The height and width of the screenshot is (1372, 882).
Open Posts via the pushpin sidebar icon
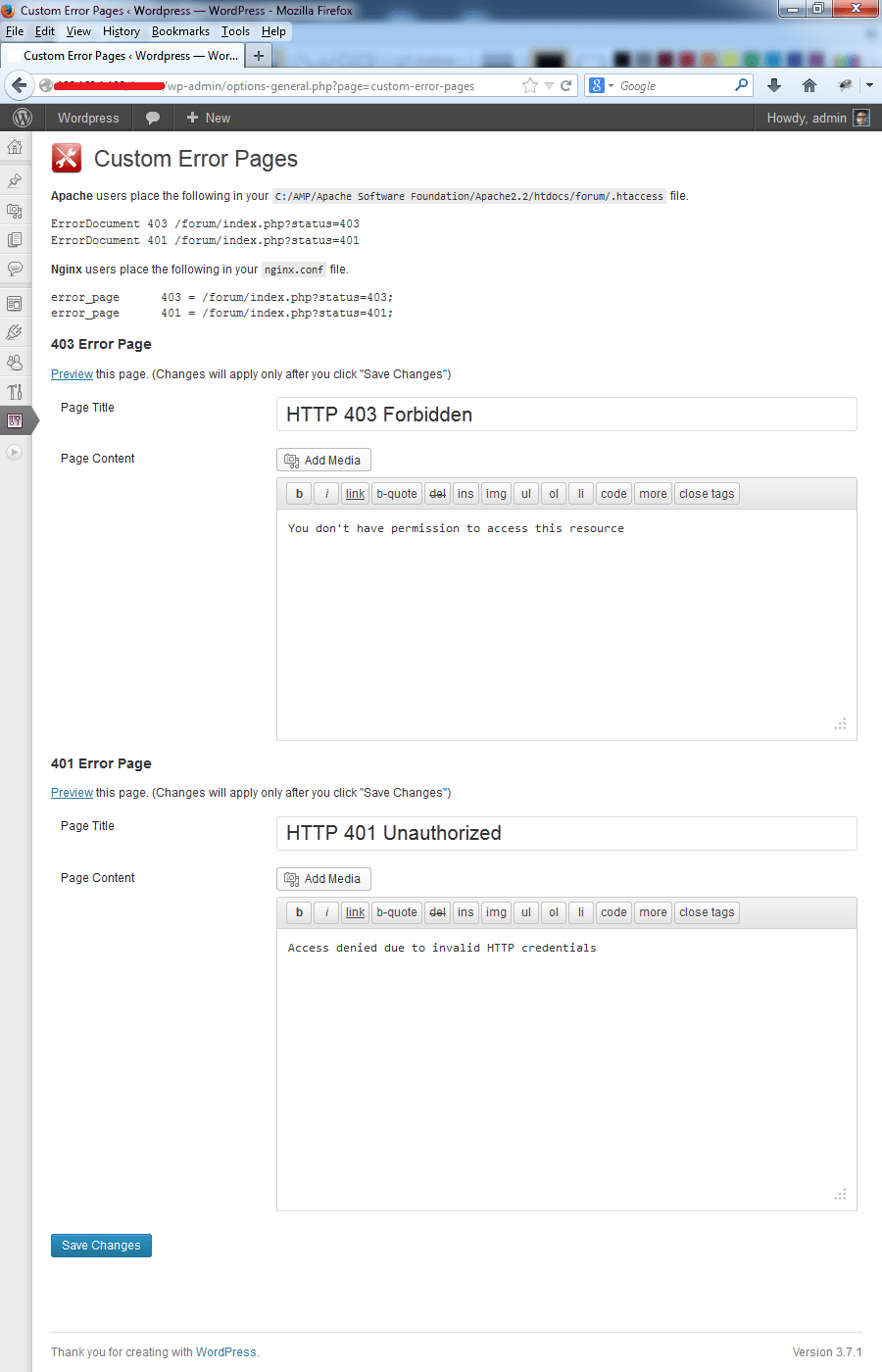tap(15, 180)
